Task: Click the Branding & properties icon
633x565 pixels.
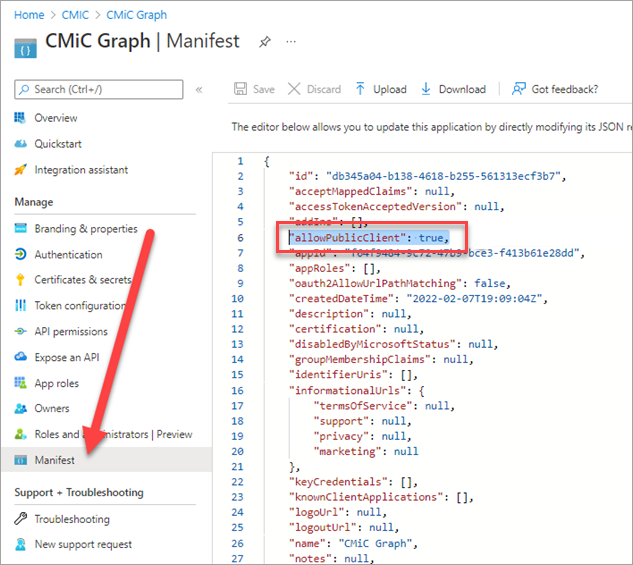Action: point(20,228)
